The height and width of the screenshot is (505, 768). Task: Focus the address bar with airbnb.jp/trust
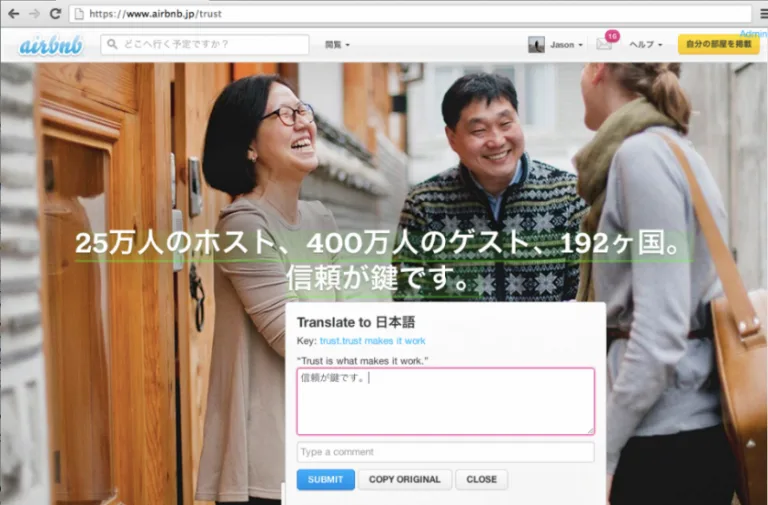pos(410,14)
